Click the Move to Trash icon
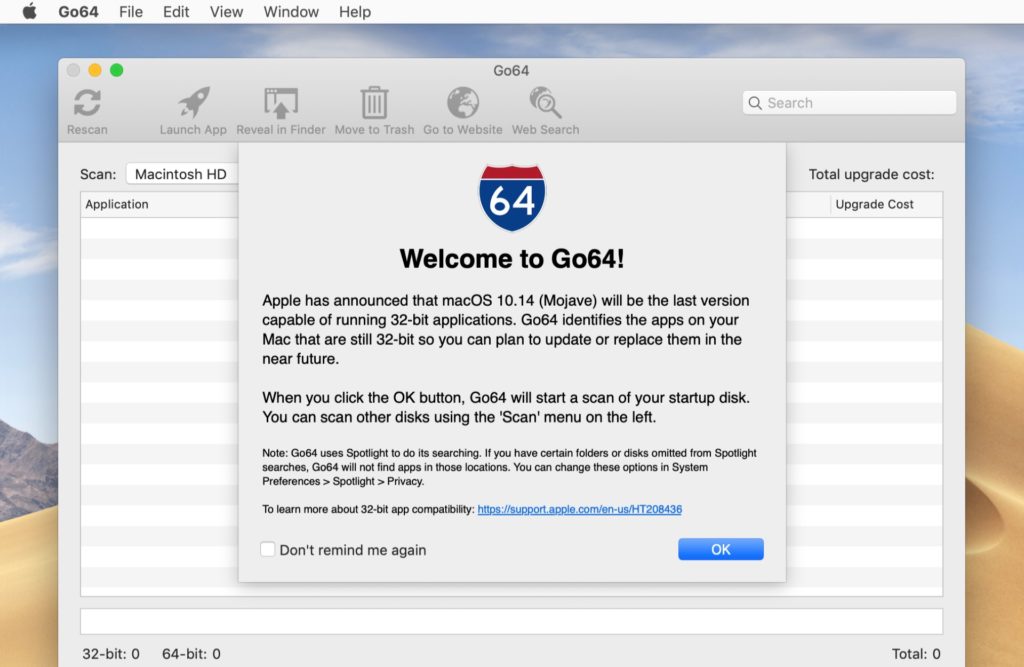Screen dimensions: 1024x667 pyautogui.click(x=374, y=103)
